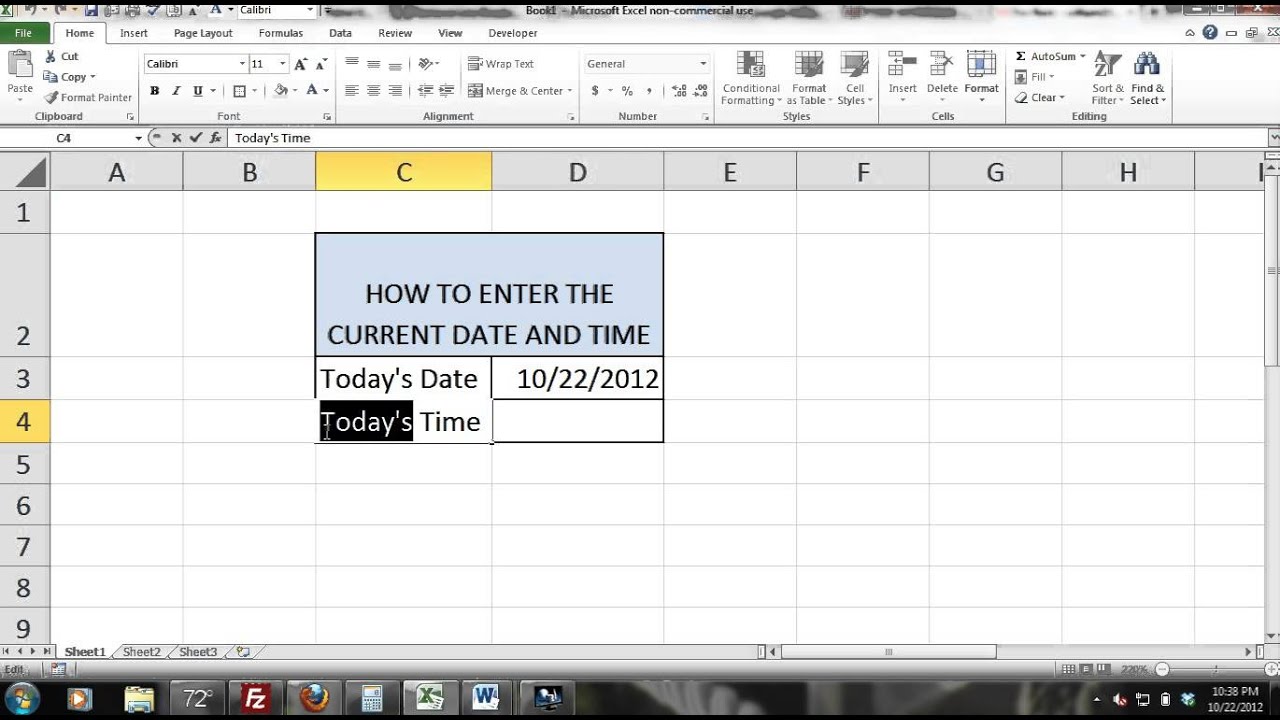Open the font name Calibri dropdown
The image size is (1280, 720).
click(242, 64)
